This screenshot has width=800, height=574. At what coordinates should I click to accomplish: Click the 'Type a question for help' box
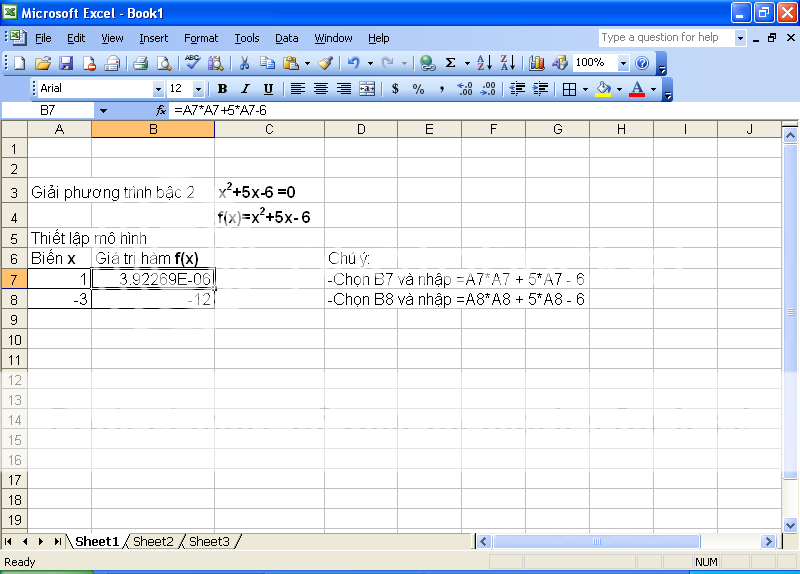pyautogui.click(x=665, y=38)
